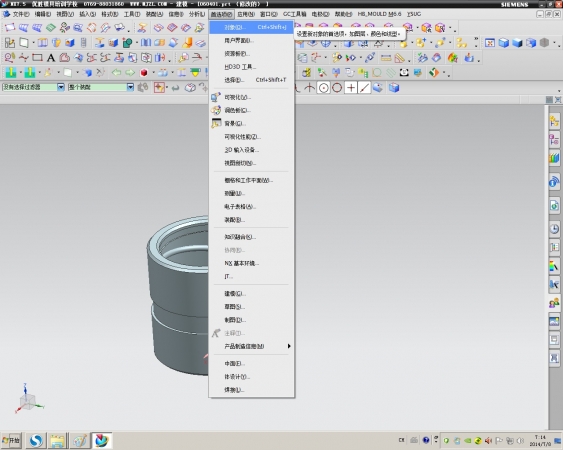Screen dimensions: 563x450
Task: Click the Fit view window icon
Action: 489,43
